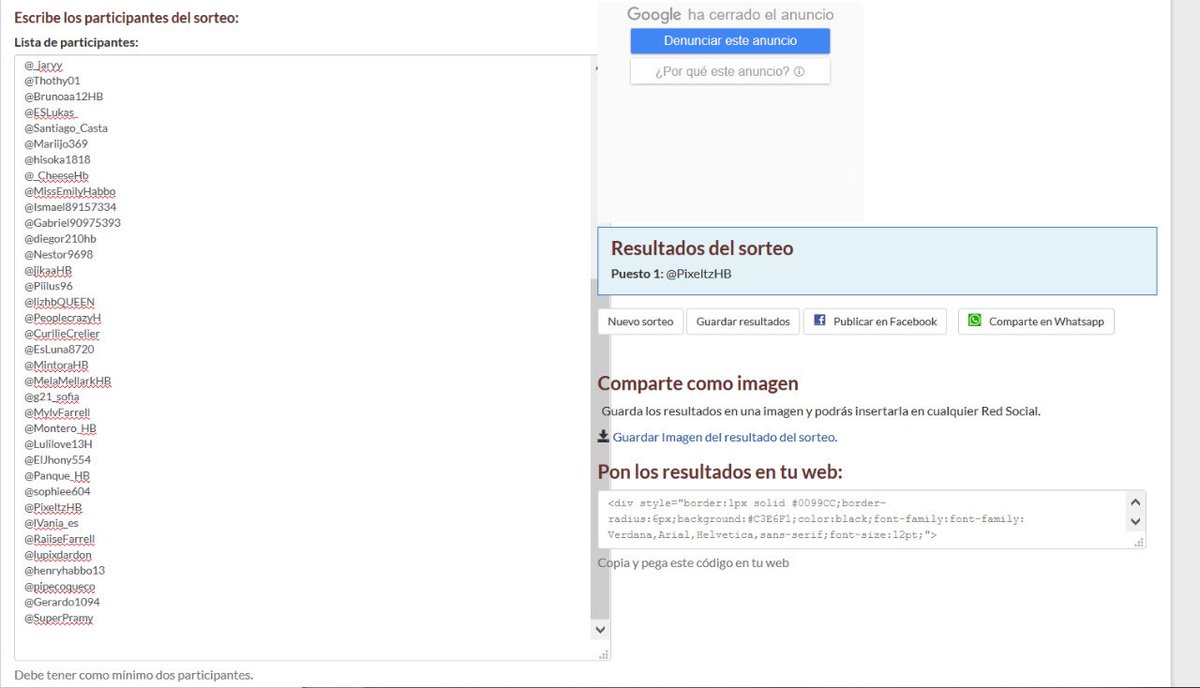Click the download icon beside Guardar Imagen
The width and height of the screenshot is (1200, 688).
point(603,436)
